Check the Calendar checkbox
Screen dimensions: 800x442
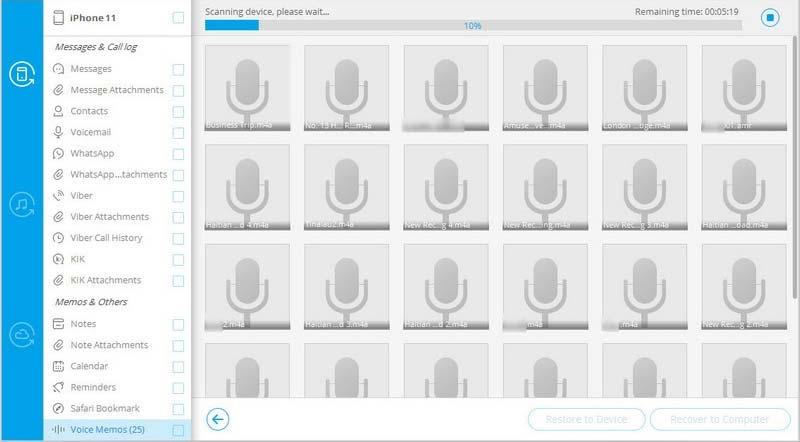pyautogui.click(x=178, y=367)
